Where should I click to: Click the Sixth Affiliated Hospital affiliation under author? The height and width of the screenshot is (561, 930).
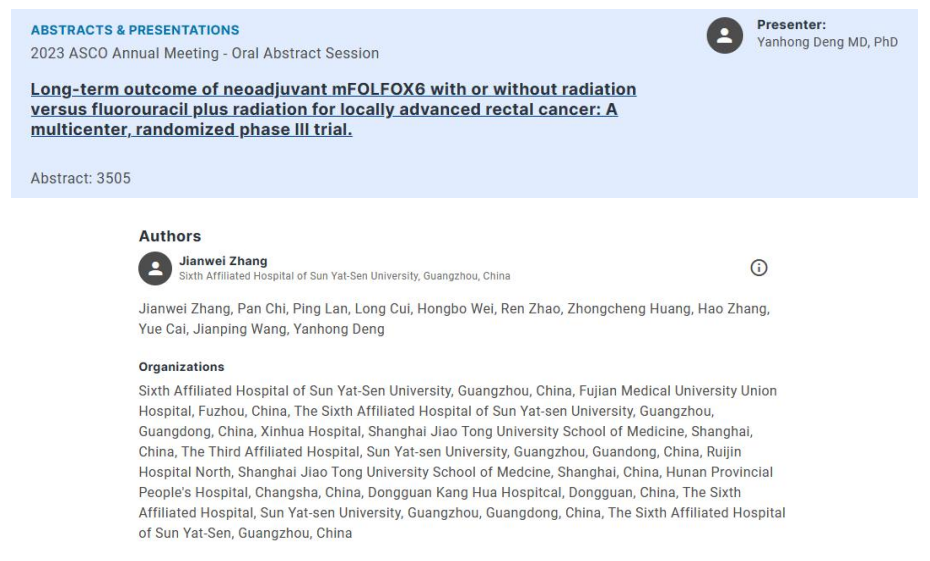coord(345,276)
